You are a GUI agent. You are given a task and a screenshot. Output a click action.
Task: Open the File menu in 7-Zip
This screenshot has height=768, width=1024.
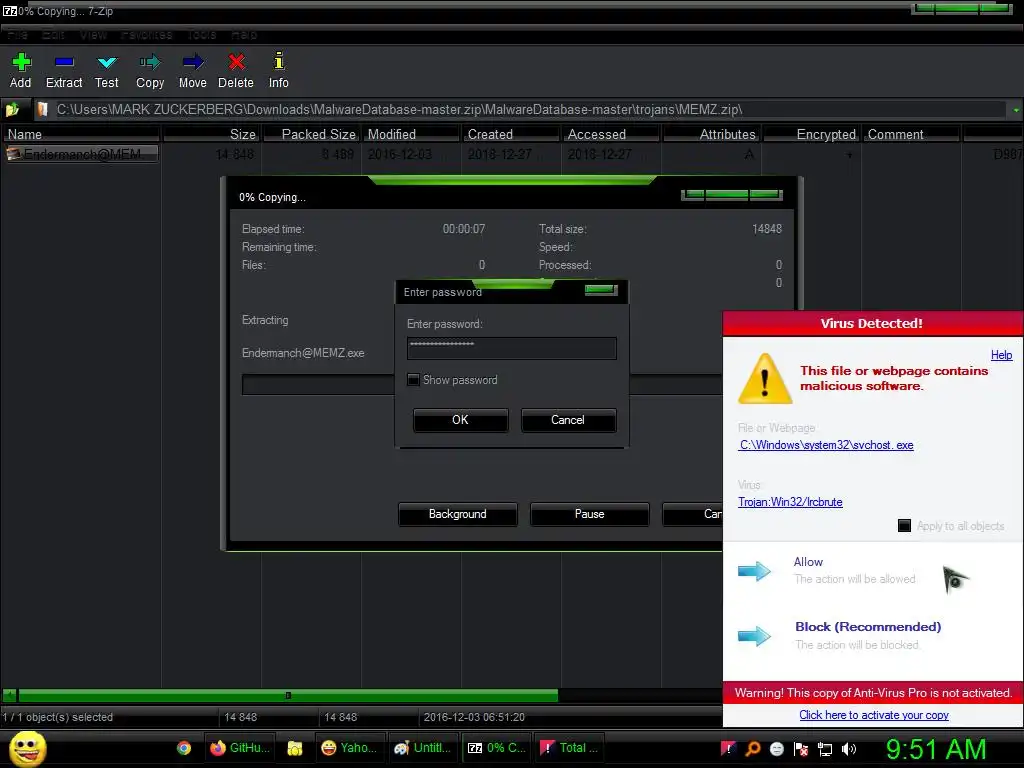point(18,35)
